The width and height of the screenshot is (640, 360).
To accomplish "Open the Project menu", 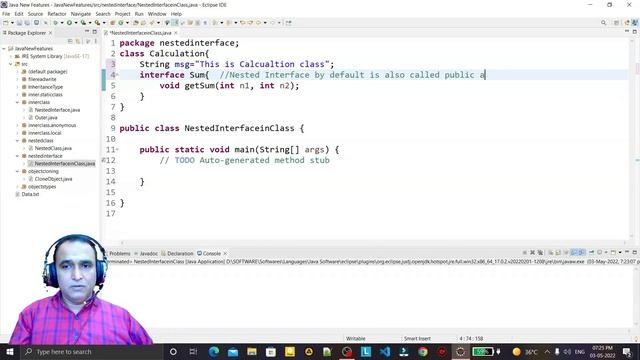I will [122, 14].
